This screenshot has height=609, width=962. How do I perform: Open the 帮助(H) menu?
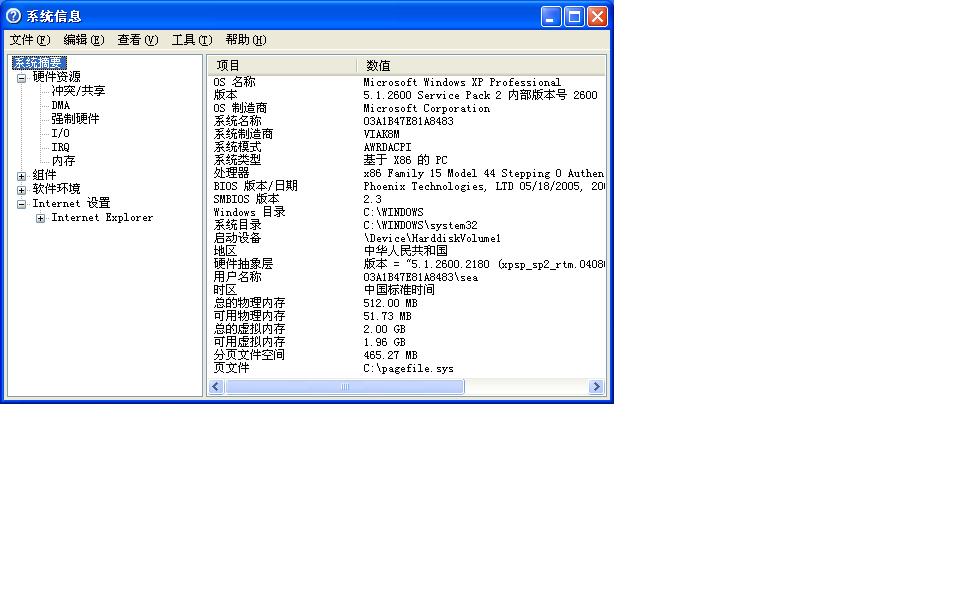(x=245, y=40)
